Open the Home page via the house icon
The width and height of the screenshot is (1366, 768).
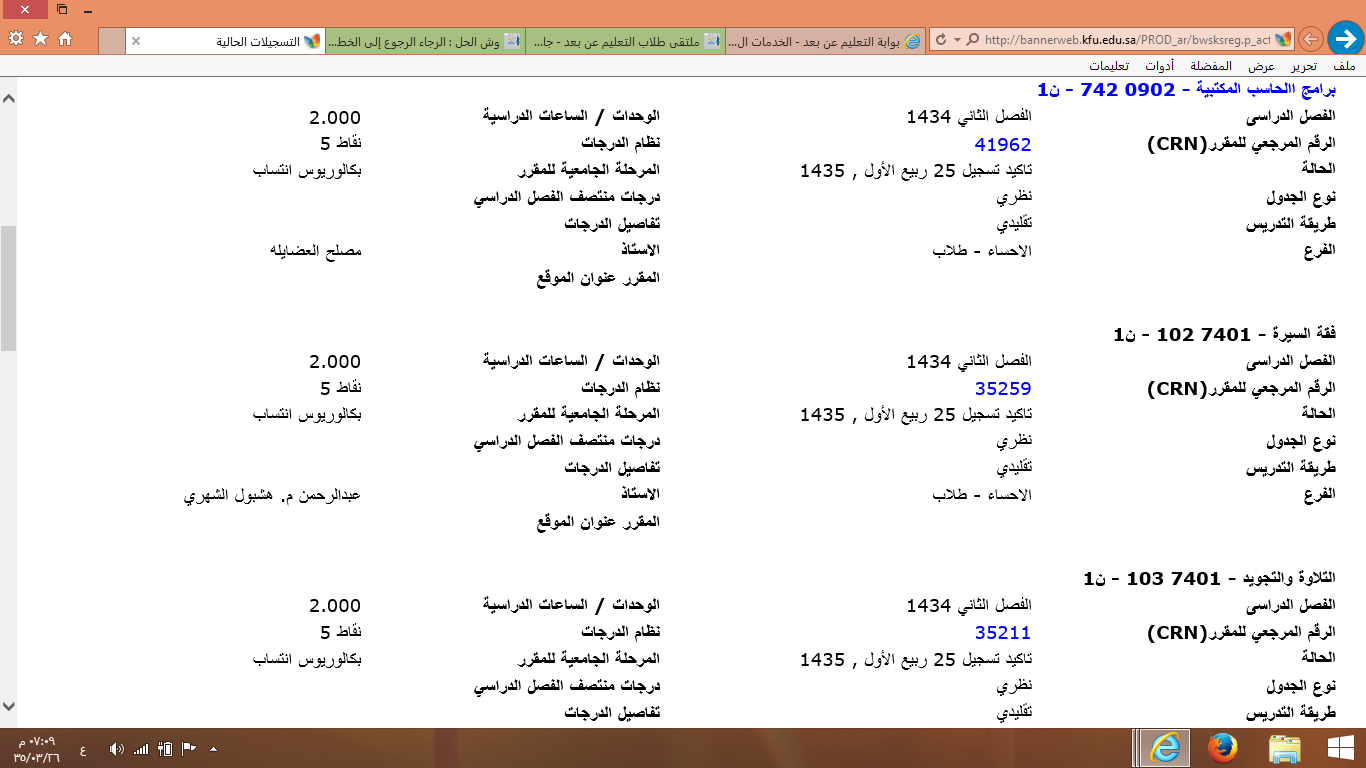pos(65,39)
